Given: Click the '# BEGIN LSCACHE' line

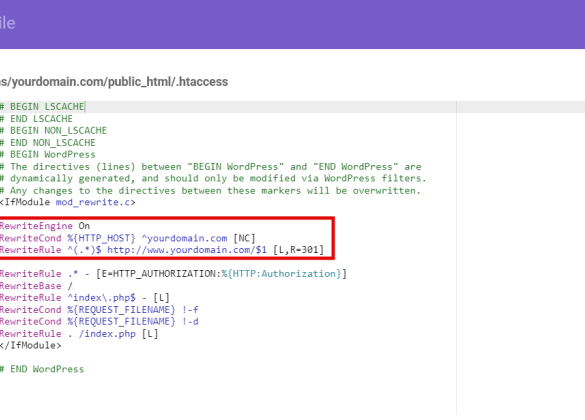Looking at the screenshot, I should [x=42, y=107].
